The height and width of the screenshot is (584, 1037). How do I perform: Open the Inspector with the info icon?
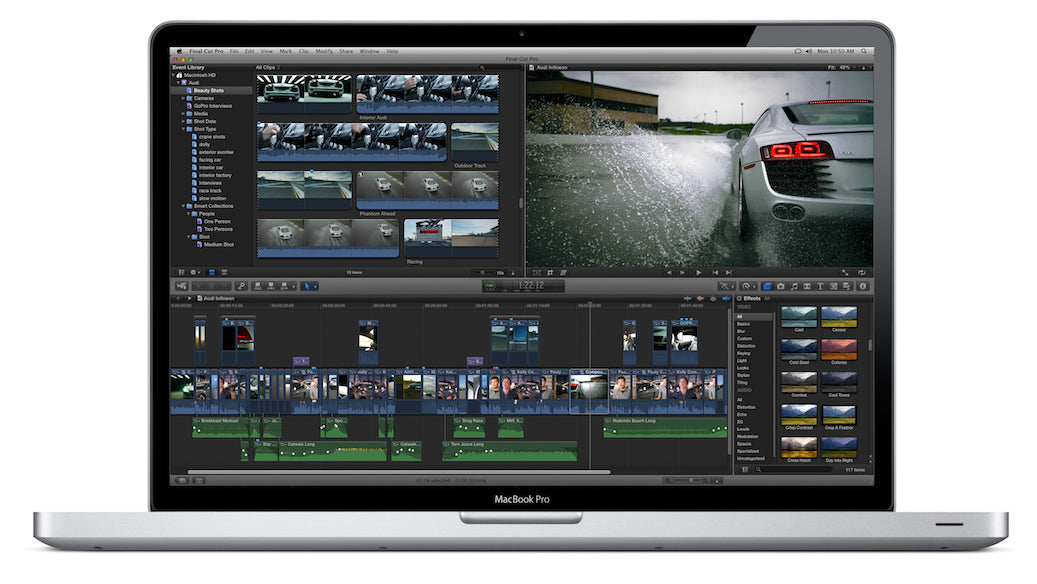(x=862, y=287)
